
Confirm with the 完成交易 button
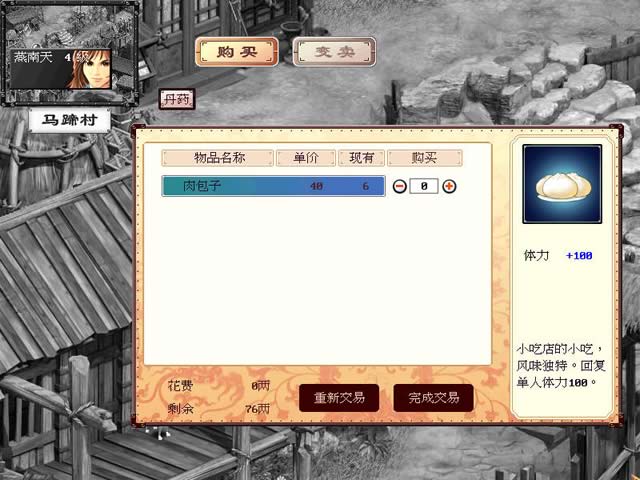click(433, 398)
